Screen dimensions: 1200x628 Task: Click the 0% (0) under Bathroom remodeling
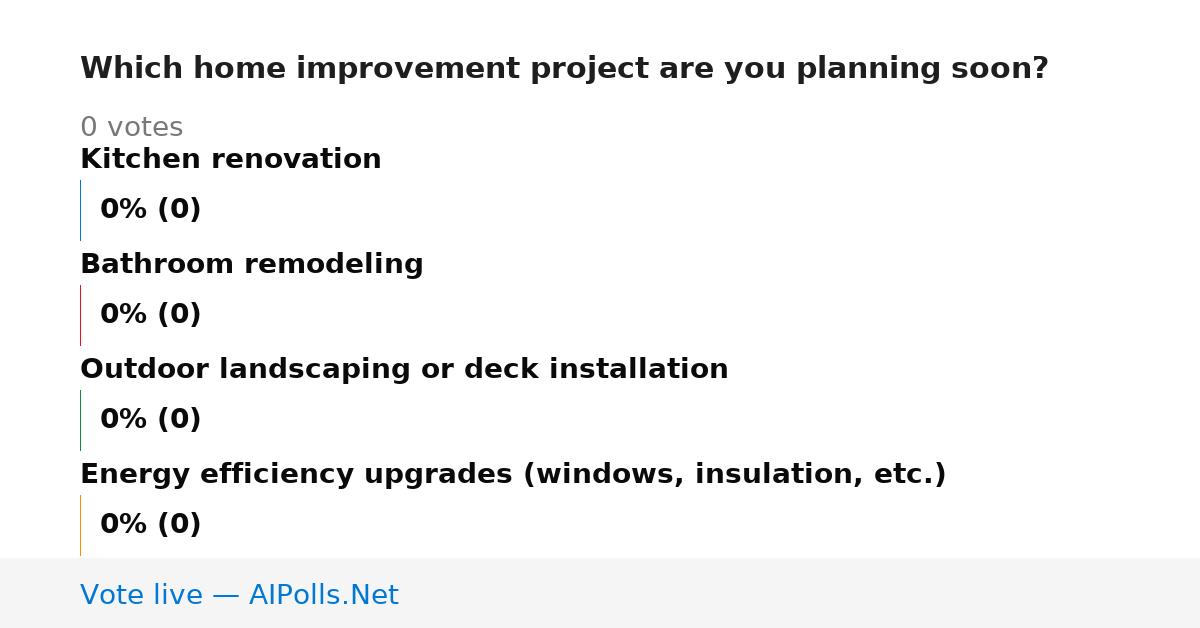pyautogui.click(x=151, y=315)
